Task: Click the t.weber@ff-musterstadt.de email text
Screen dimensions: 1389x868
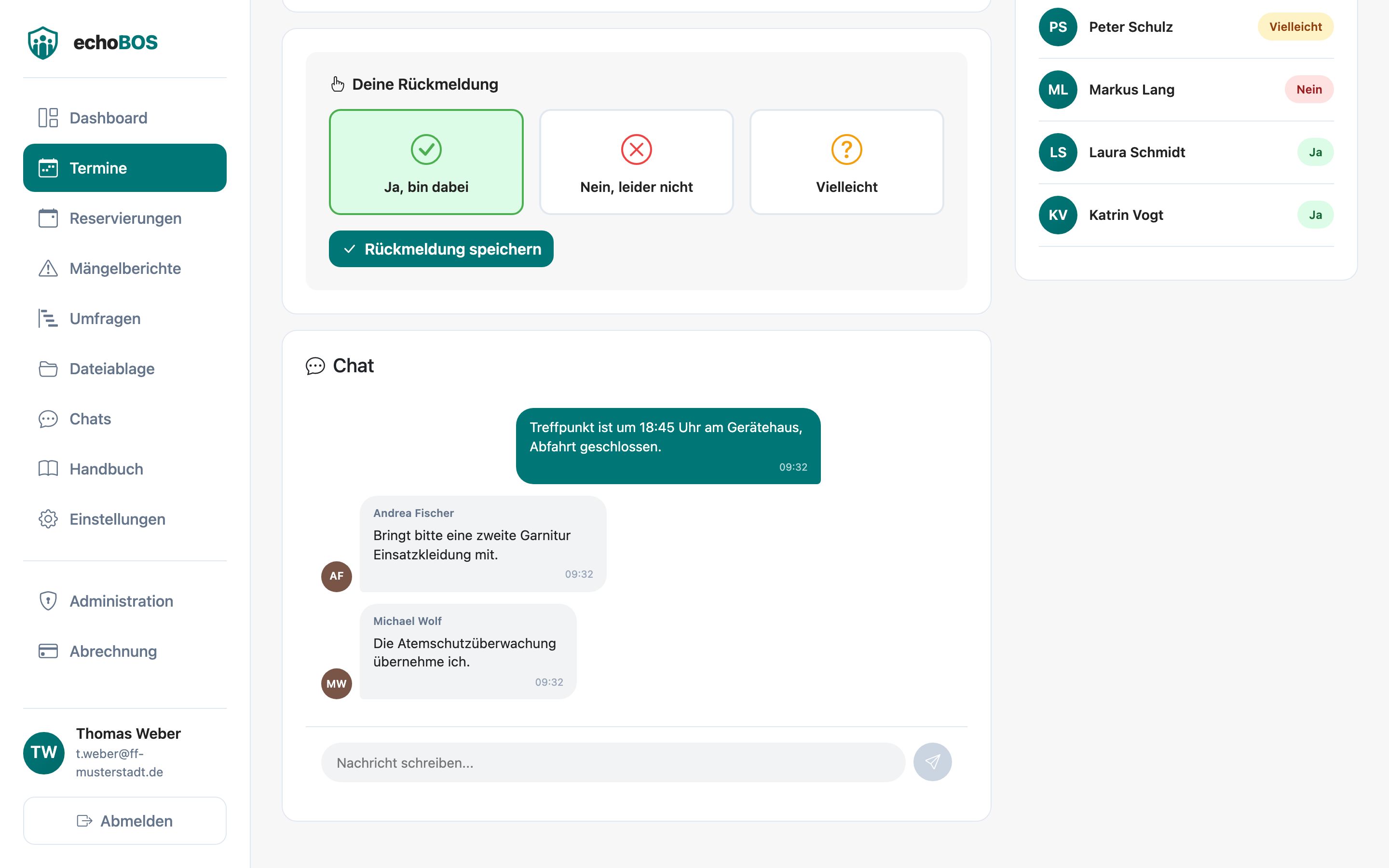Action: click(x=120, y=763)
